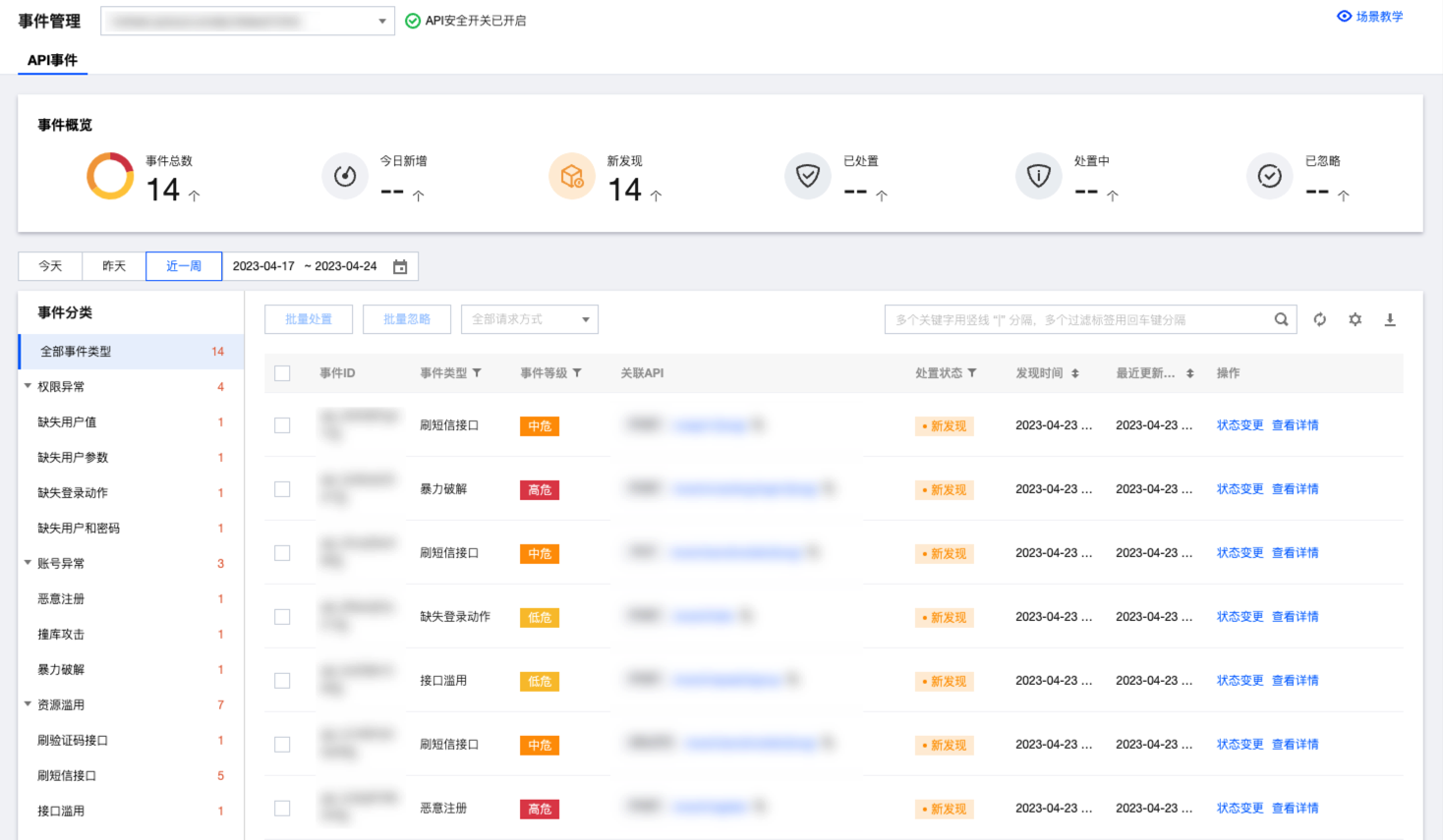The height and width of the screenshot is (840, 1443).
Task: Click filter icon next to 事件类型
Action: [477, 373]
